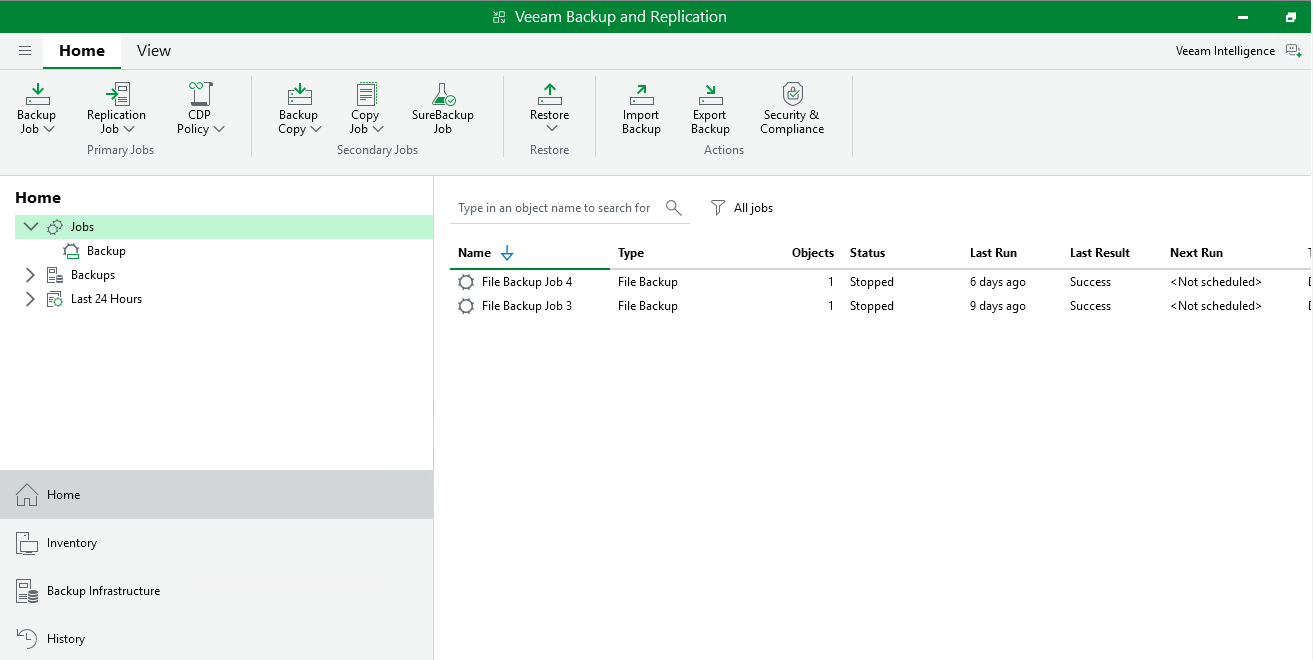Click the Export Backup icon
1313x660 pixels.
click(x=710, y=95)
